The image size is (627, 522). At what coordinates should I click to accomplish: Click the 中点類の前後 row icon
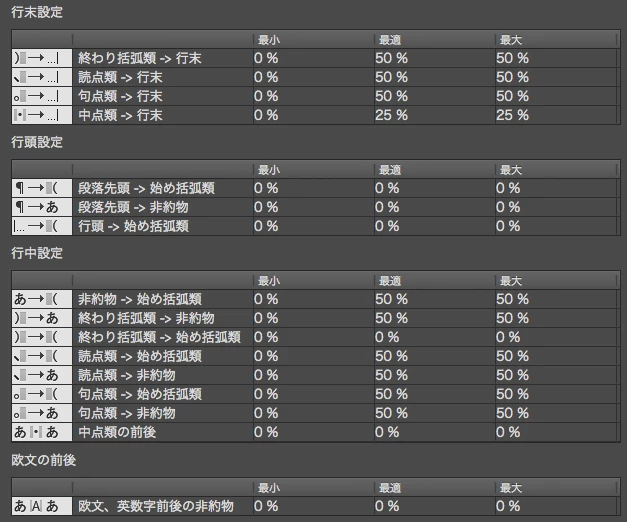[x=42, y=432]
